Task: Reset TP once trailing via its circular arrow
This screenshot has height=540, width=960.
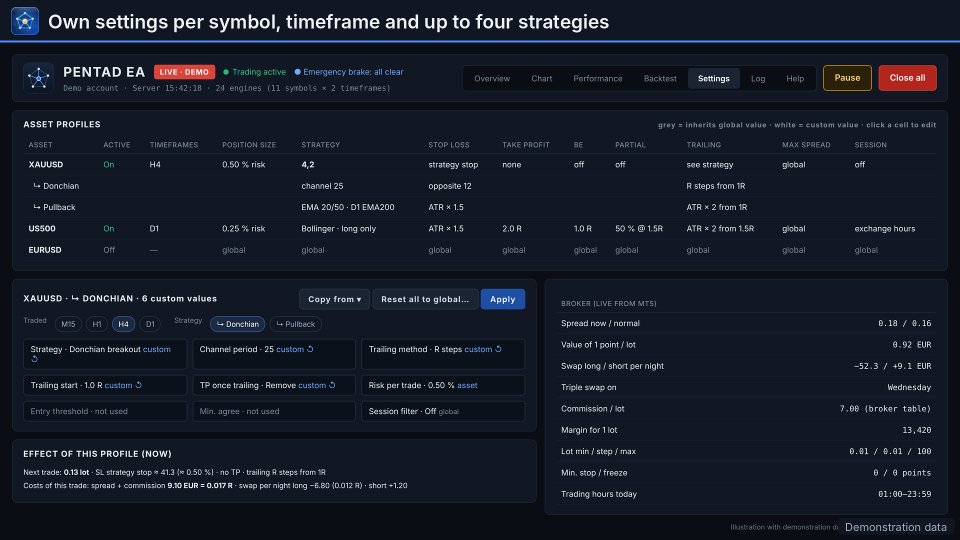Action: click(332, 385)
